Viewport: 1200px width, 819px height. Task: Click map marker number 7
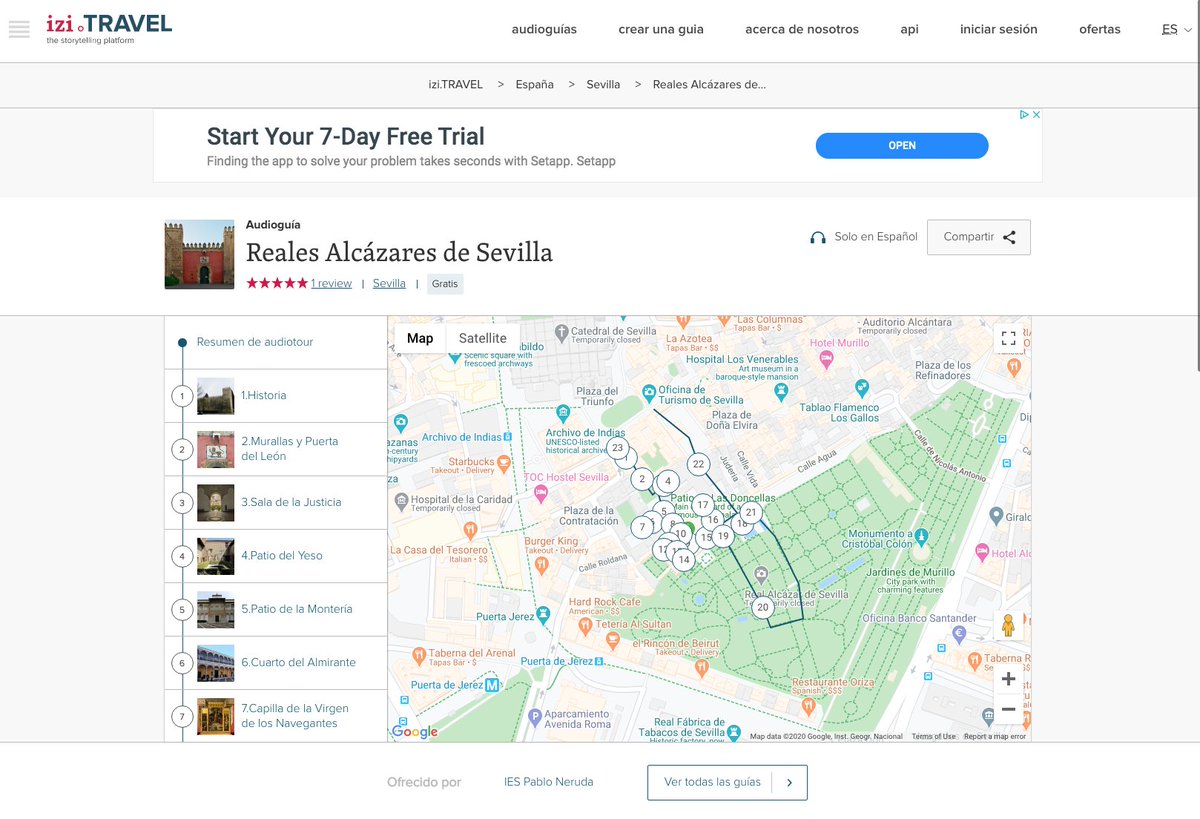click(x=642, y=526)
